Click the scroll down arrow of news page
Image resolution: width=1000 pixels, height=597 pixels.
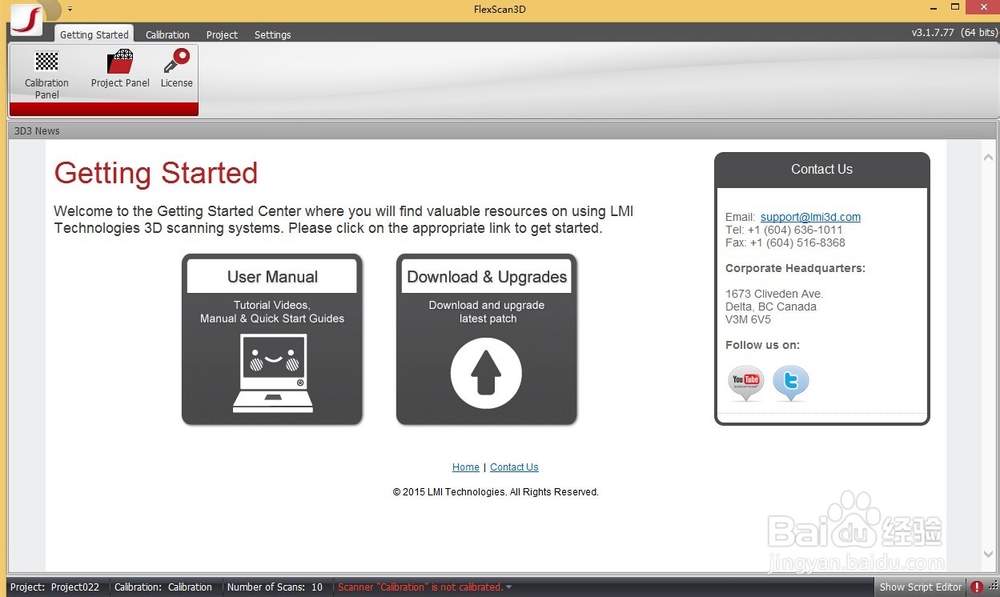click(x=988, y=554)
